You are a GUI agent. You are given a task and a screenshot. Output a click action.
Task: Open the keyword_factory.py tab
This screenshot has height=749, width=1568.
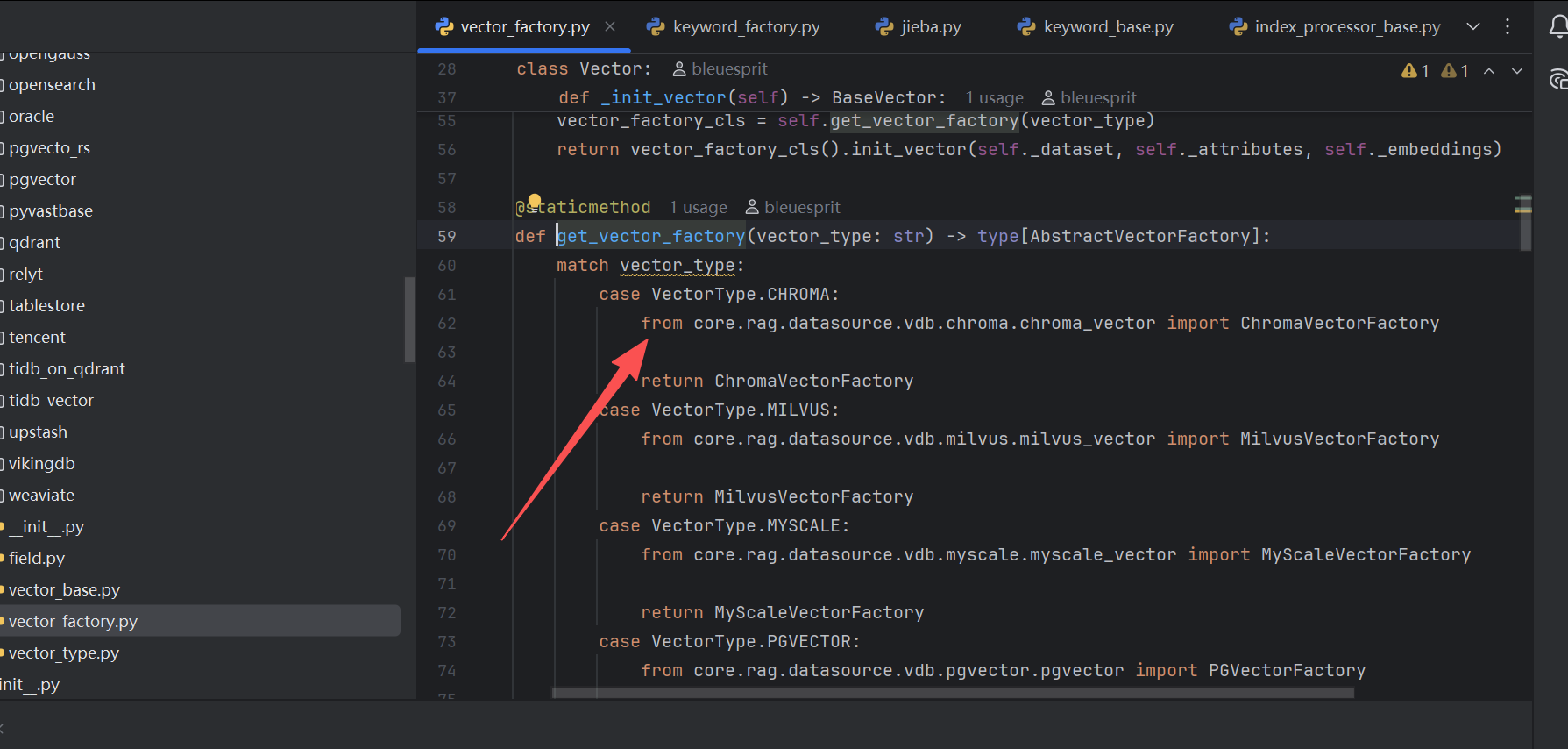coord(746,27)
